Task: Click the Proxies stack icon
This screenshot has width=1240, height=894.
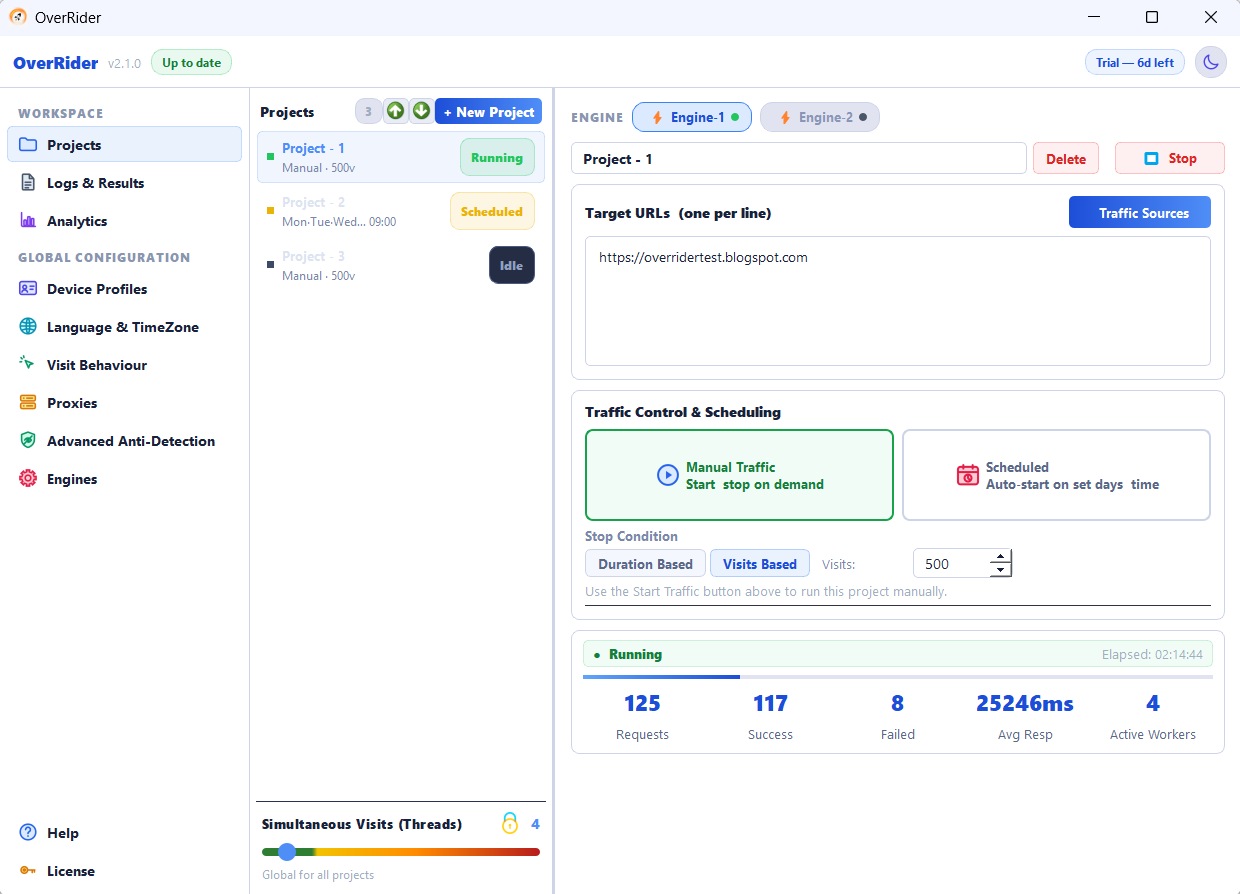Action: point(28,403)
